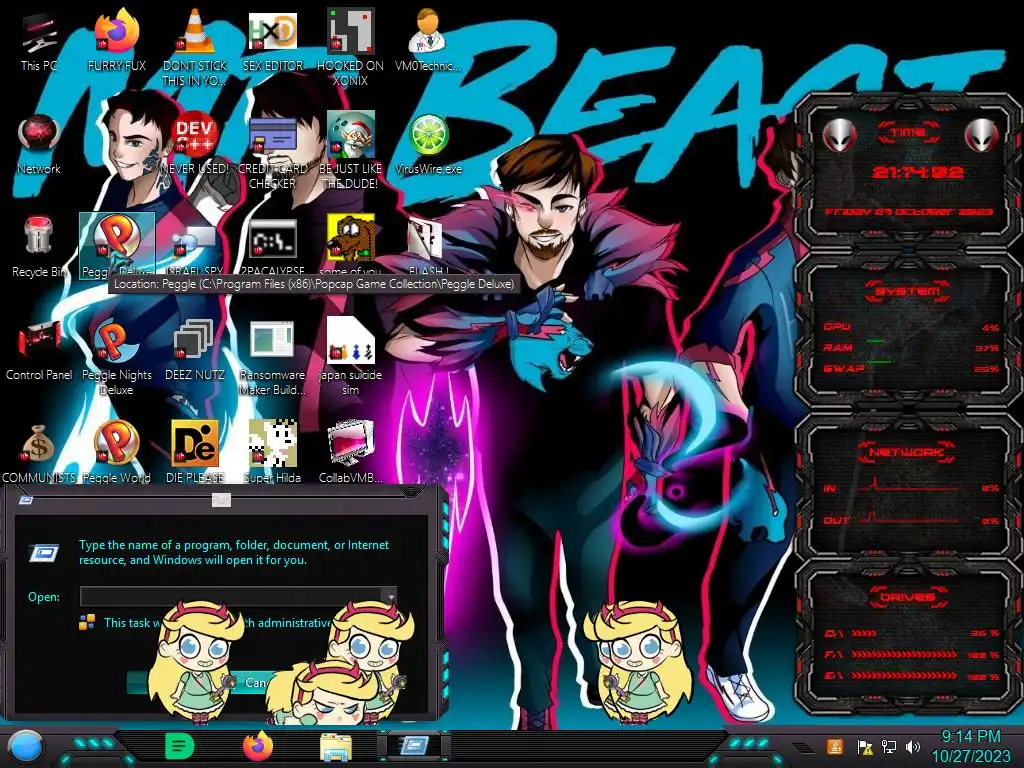The image size is (1024, 768).
Task: Click the orange tray application icon
Action: [x=835, y=746]
